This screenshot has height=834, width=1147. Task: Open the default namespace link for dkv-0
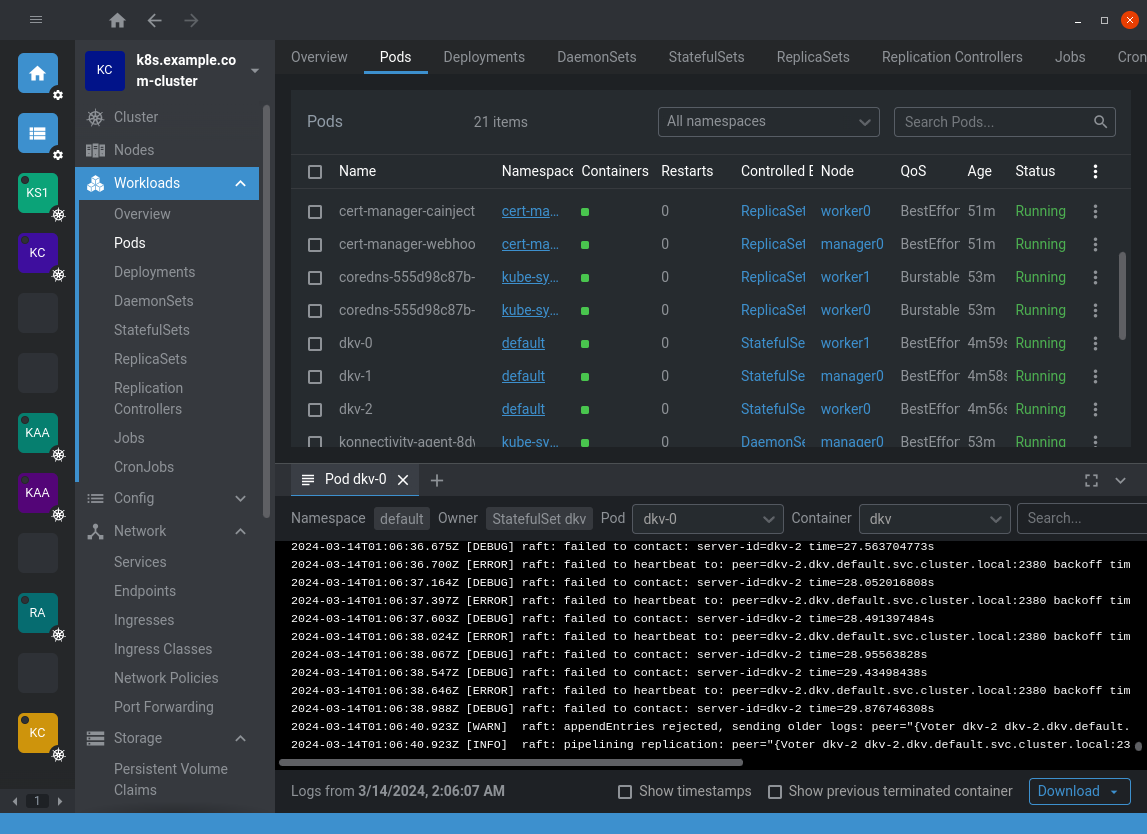[523, 343]
